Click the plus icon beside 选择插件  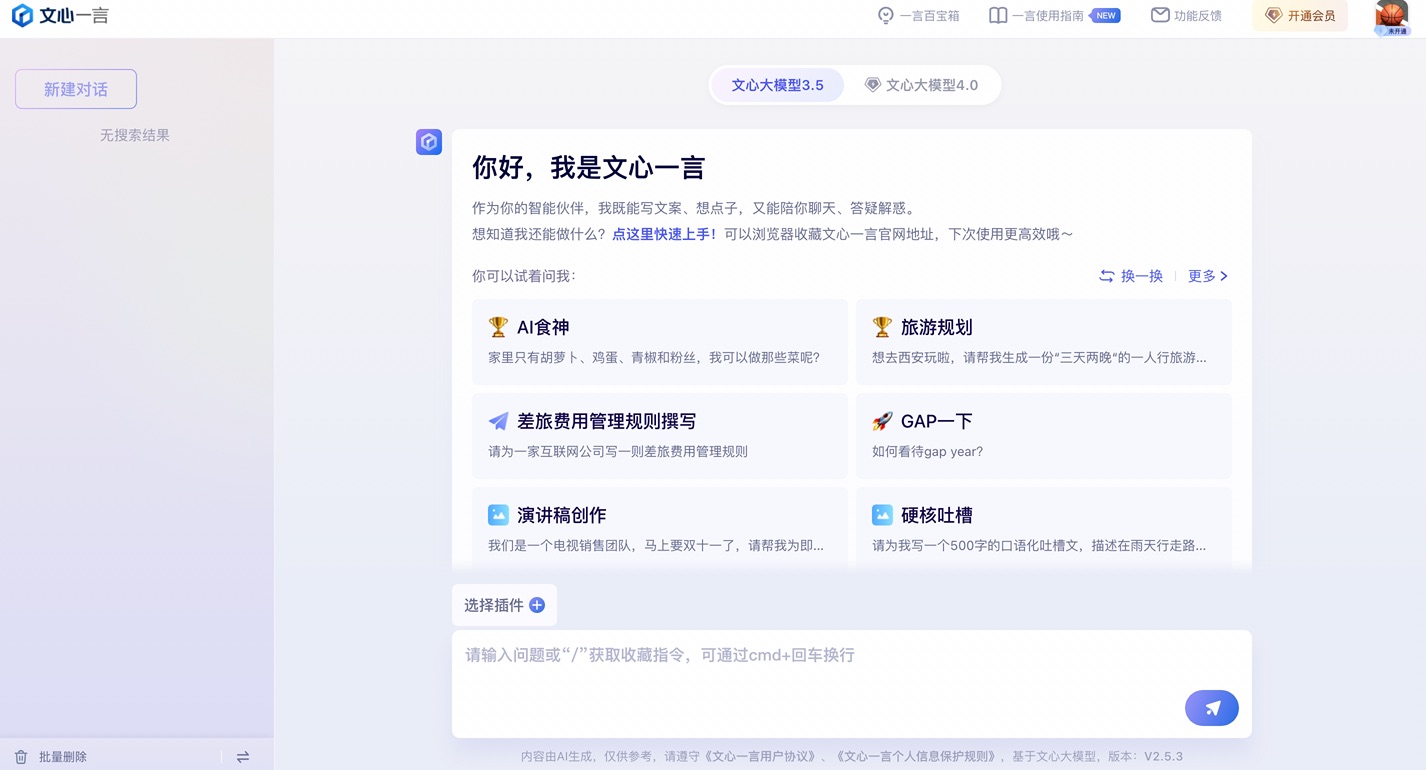pos(536,605)
